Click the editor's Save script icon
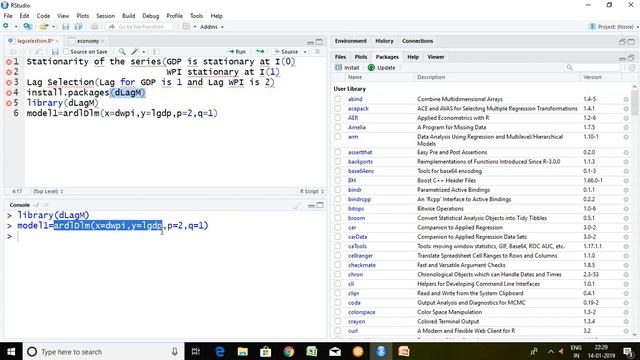The height and width of the screenshot is (360, 640). pyautogui.click(x=55, y=52)
